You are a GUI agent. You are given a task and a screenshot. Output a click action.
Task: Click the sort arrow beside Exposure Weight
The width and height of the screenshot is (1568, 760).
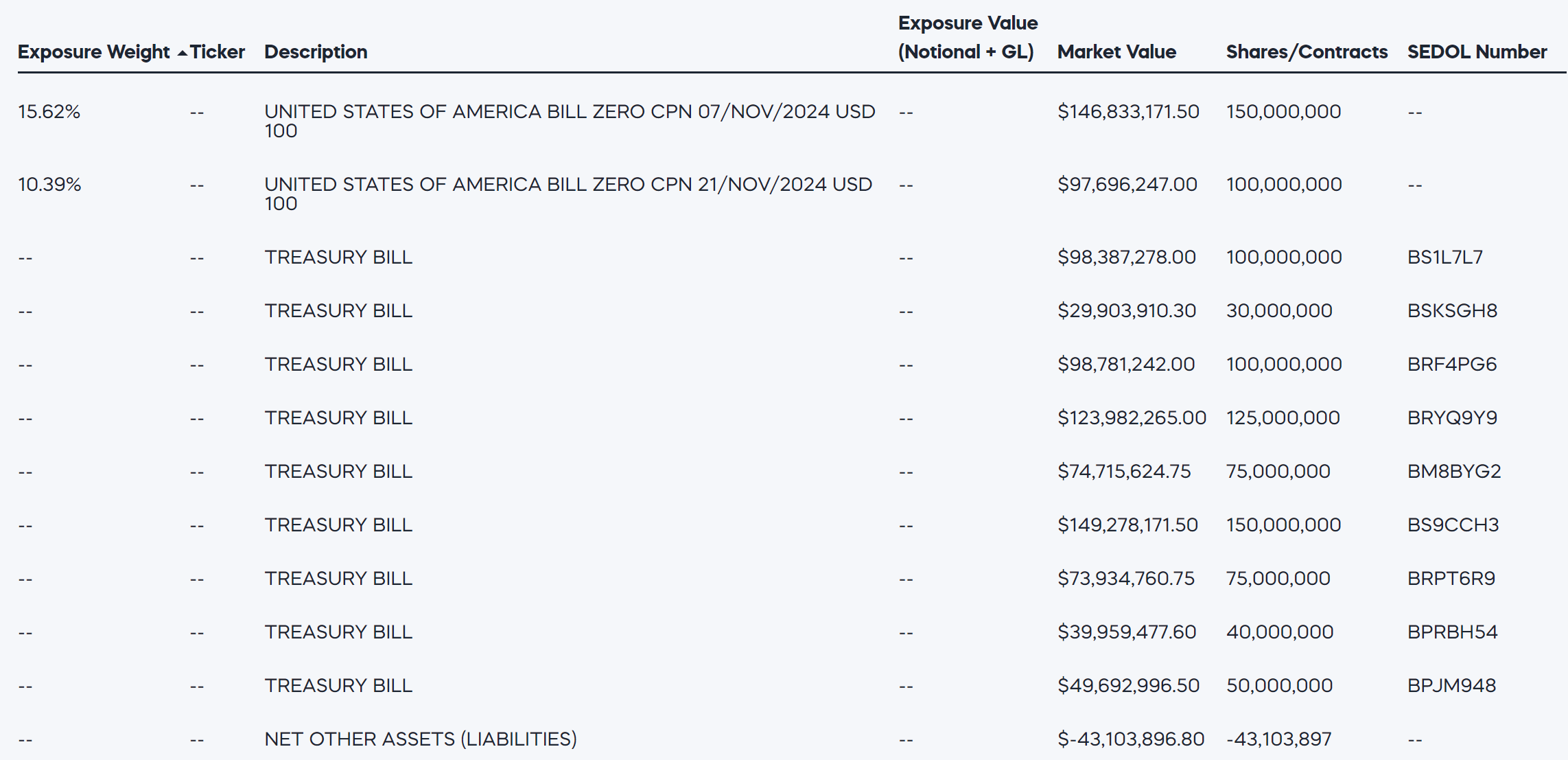[182, 53]
